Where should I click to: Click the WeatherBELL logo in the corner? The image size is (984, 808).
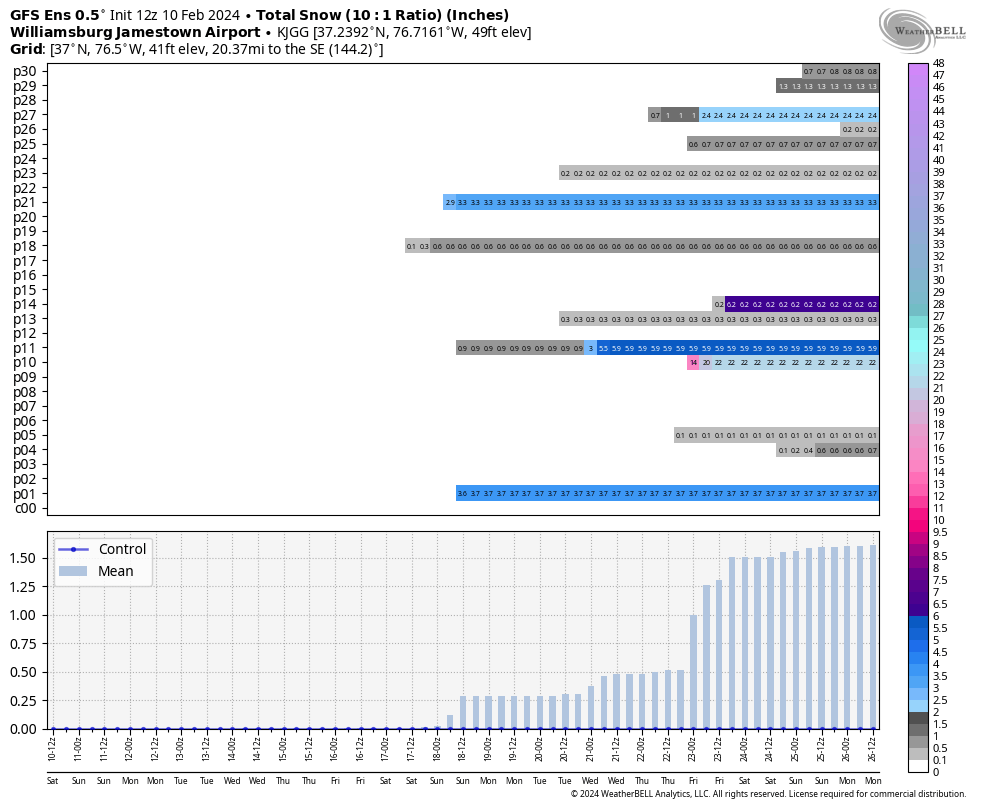coord(922,26)
